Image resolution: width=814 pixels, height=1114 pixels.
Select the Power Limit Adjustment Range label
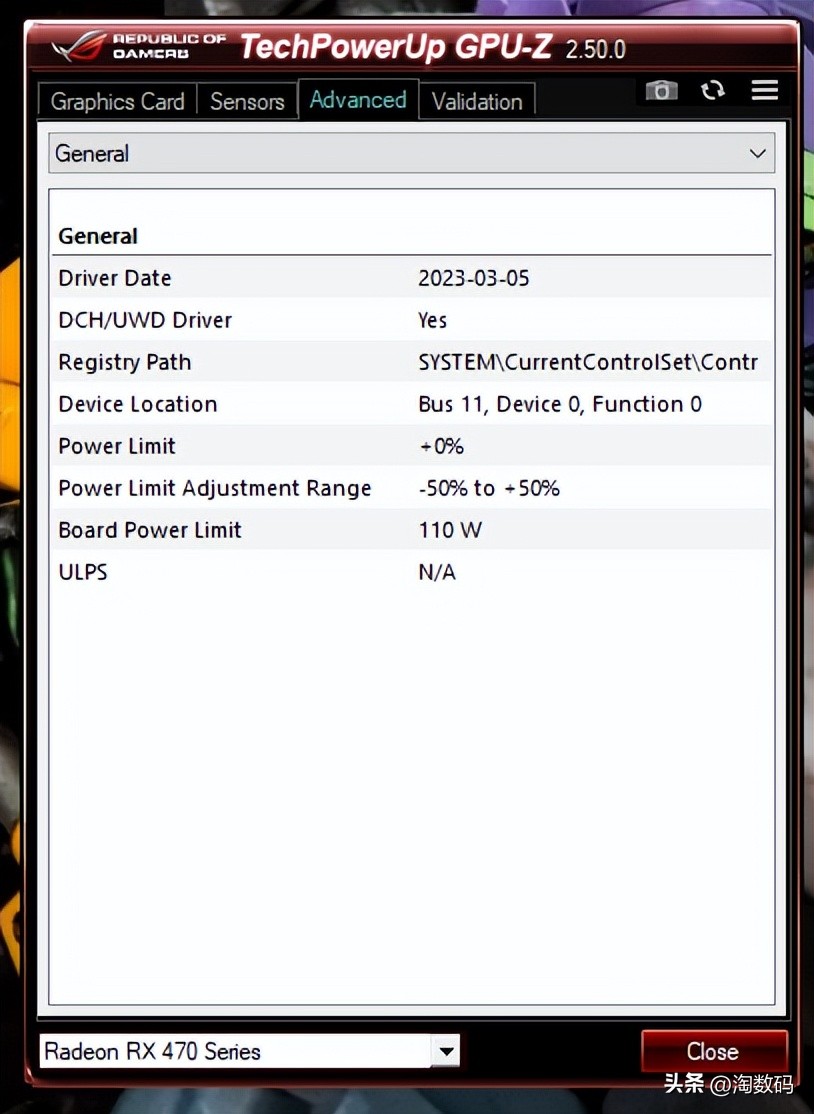point(215,488)
